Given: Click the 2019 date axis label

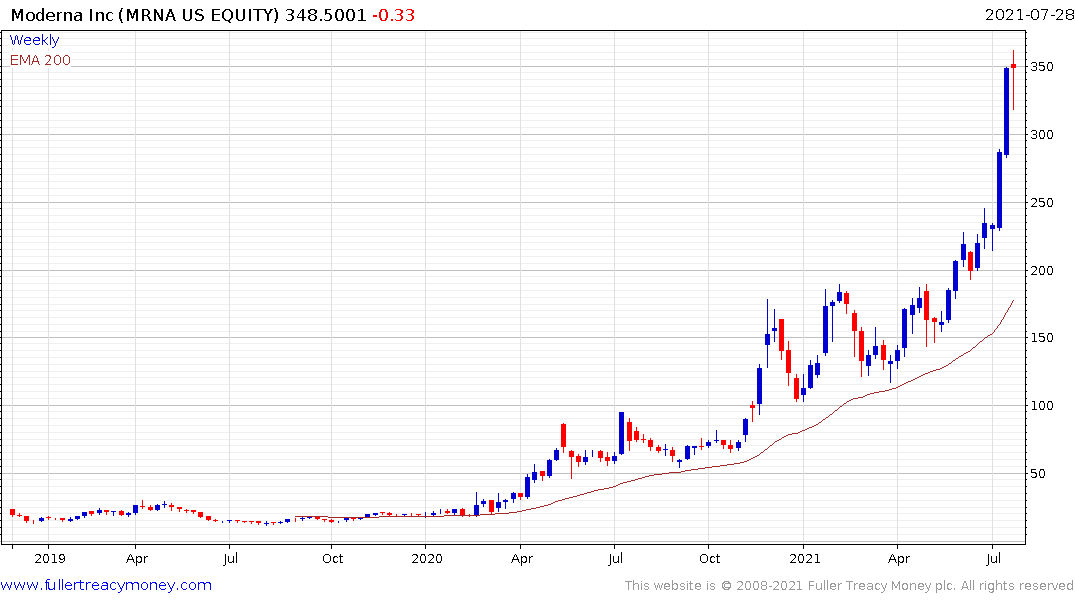Looking at the screenshot, I should click(49, 558).
